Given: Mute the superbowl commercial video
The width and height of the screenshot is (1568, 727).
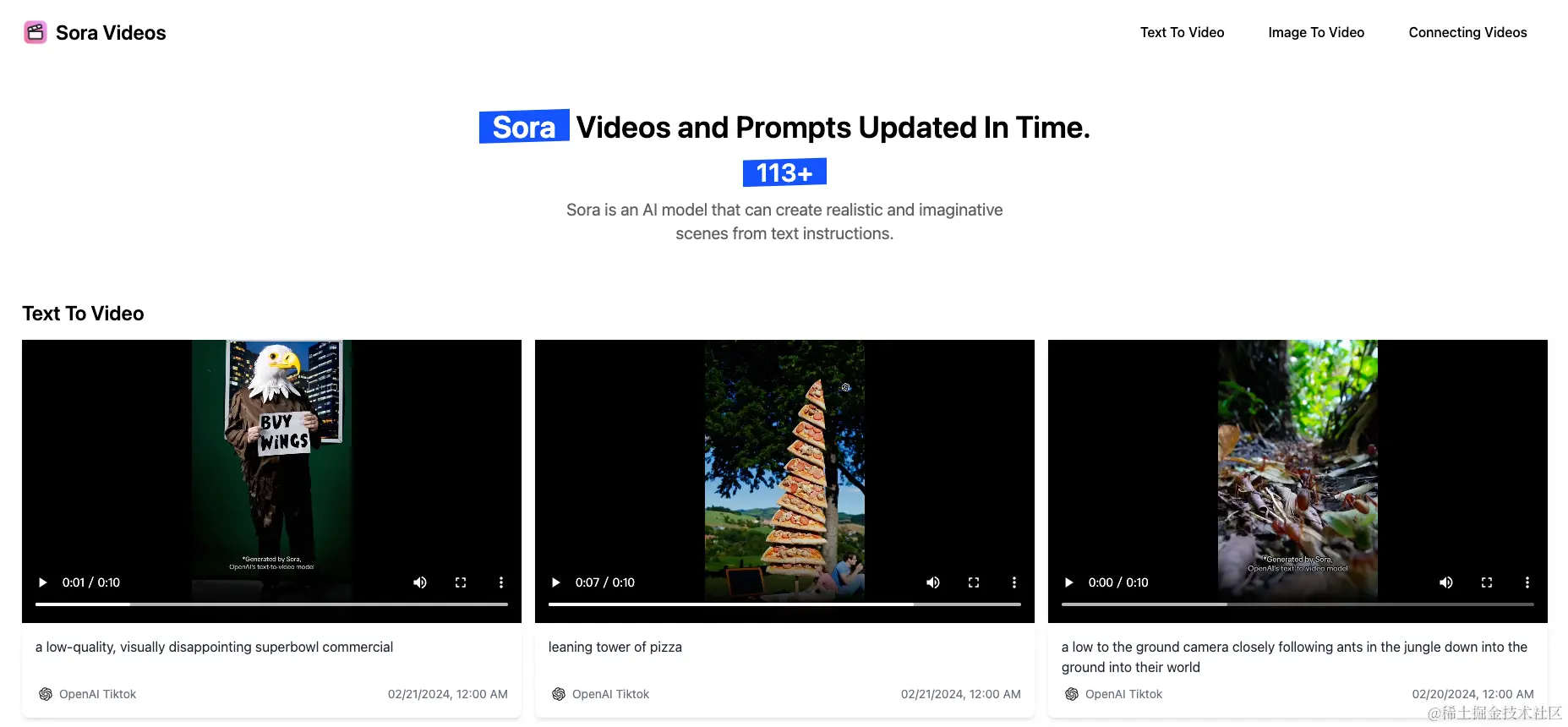Looking at the screenshot, I should coord(420,582).
